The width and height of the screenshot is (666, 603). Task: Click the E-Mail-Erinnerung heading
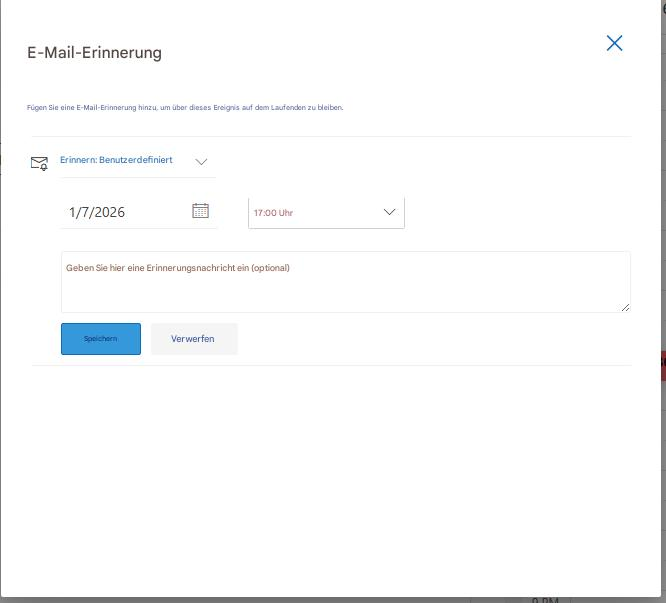point(94,53)
